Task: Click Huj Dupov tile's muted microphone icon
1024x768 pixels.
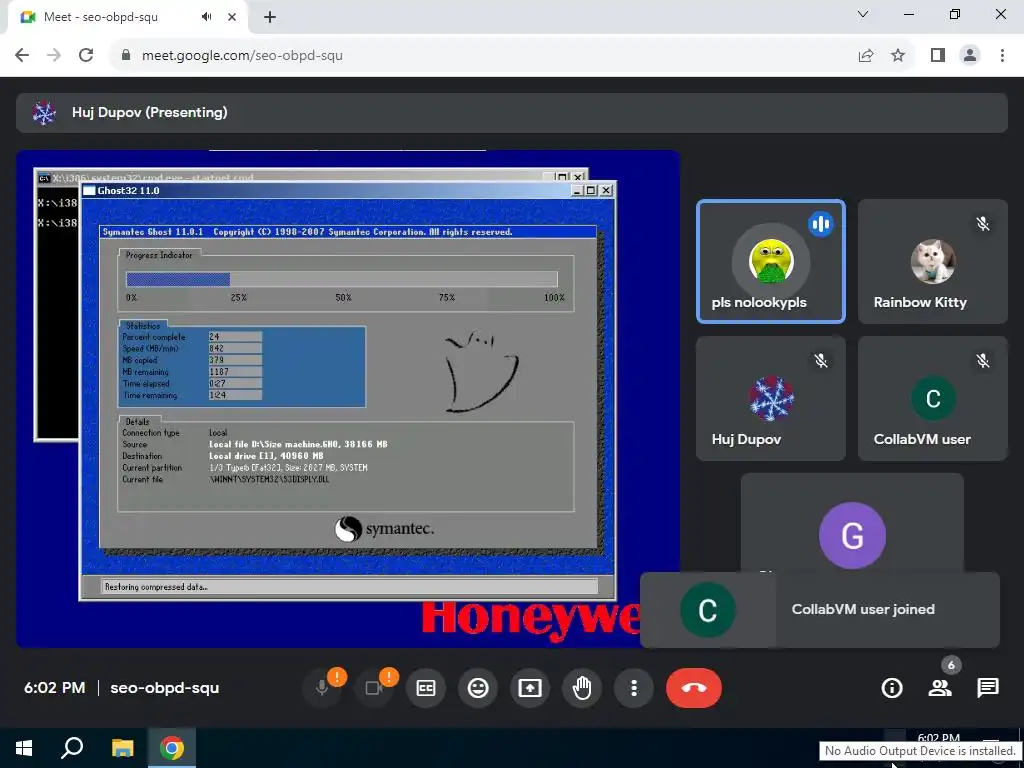Action: point(821,360)
